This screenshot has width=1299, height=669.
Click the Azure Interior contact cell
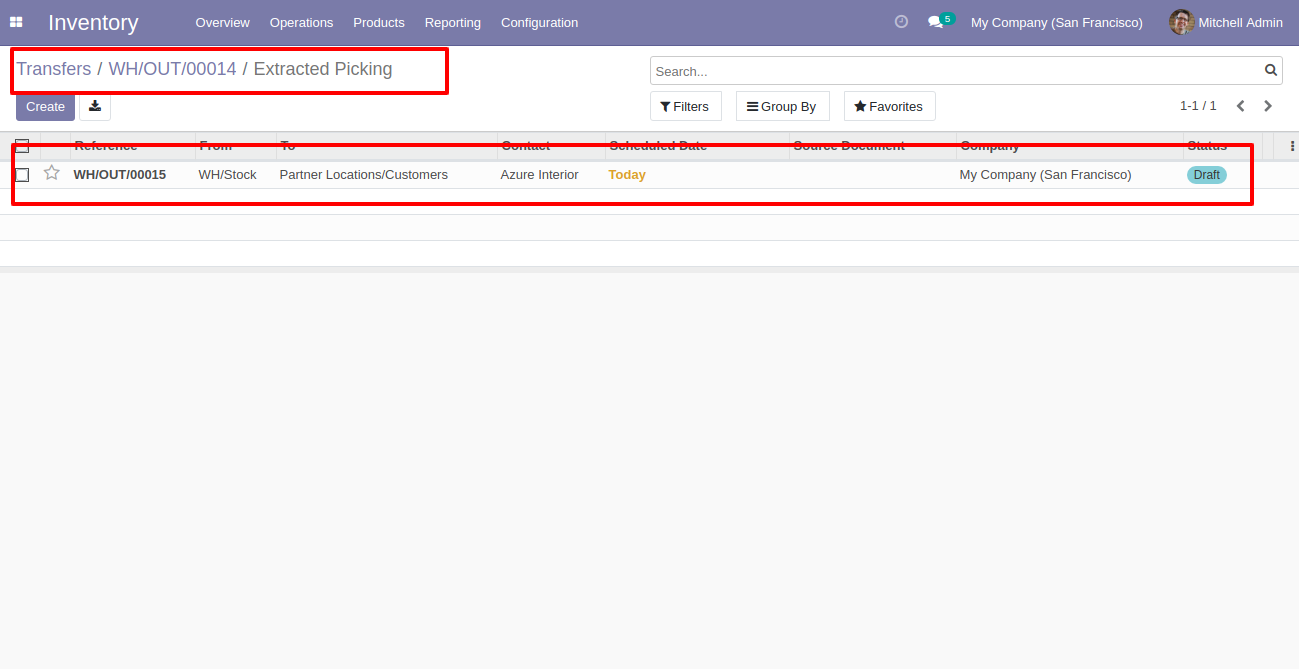pos(540,175)
